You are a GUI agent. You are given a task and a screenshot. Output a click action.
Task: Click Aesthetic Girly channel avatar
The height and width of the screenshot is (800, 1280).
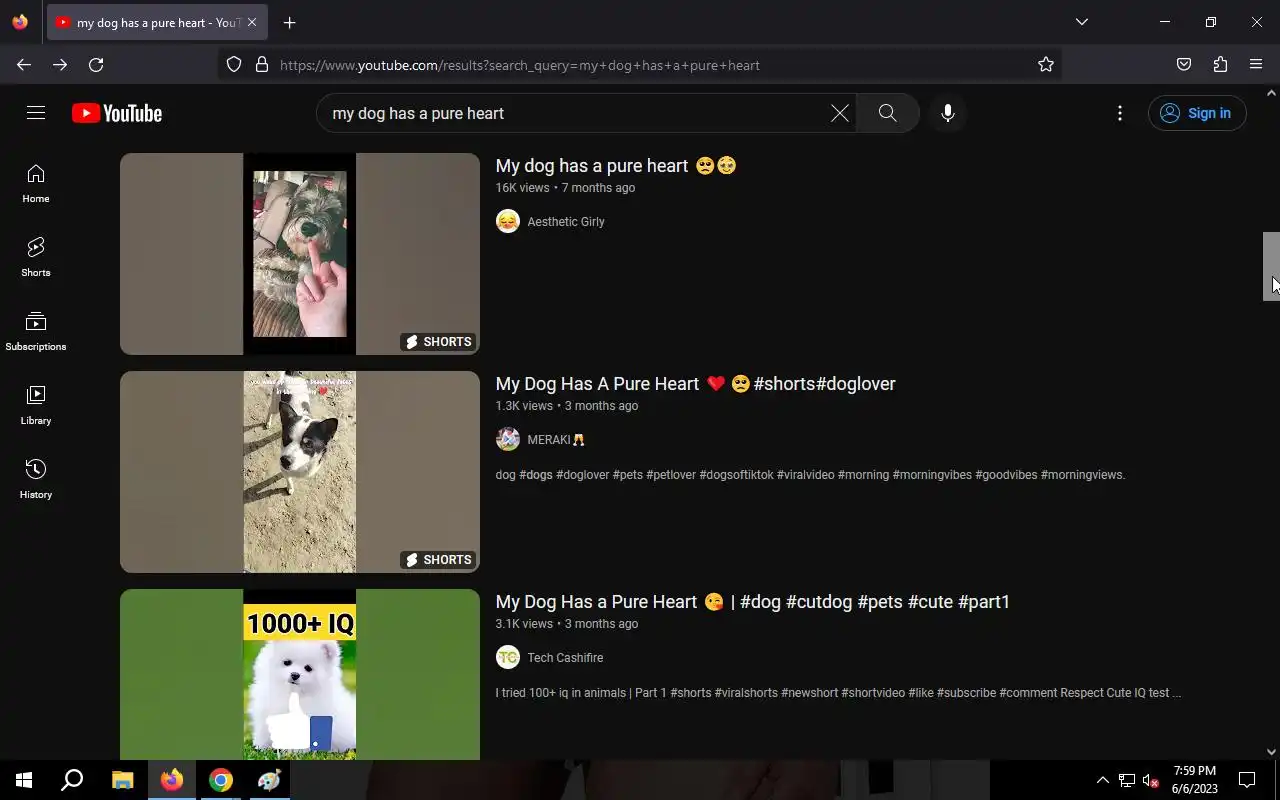pos(508,222)
